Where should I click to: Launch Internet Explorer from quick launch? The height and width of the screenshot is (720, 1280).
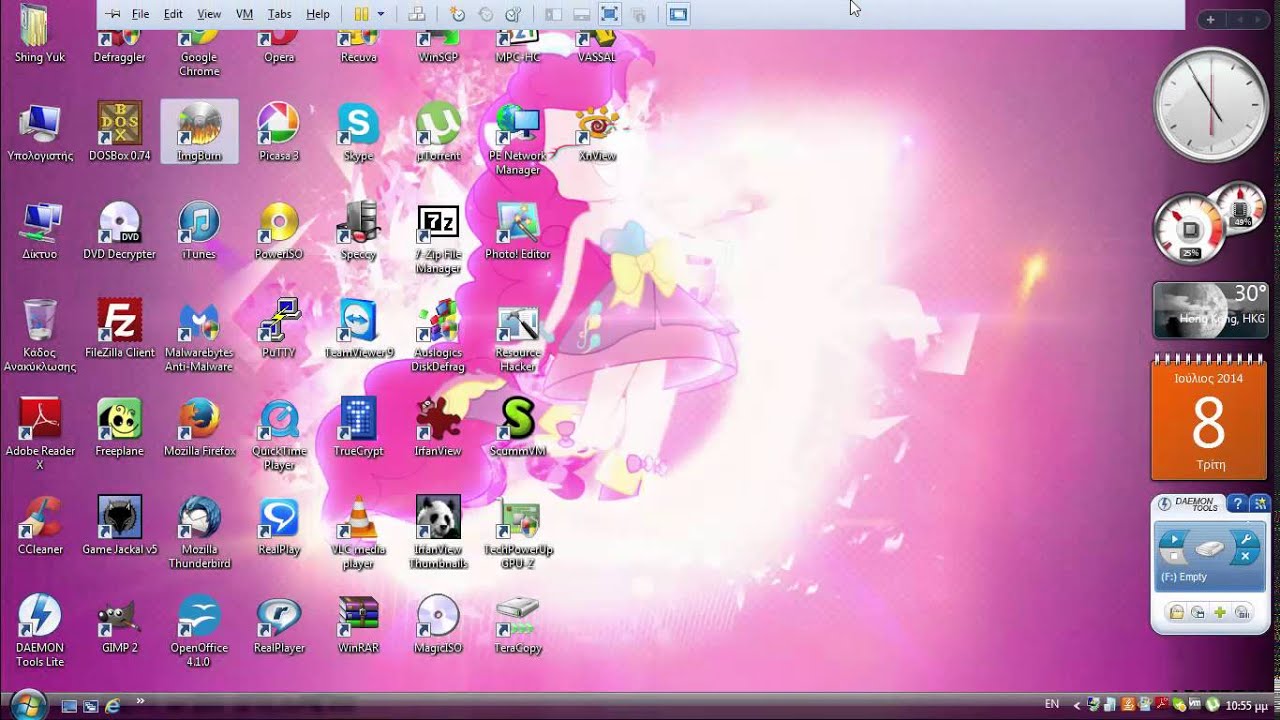point(112,705)
